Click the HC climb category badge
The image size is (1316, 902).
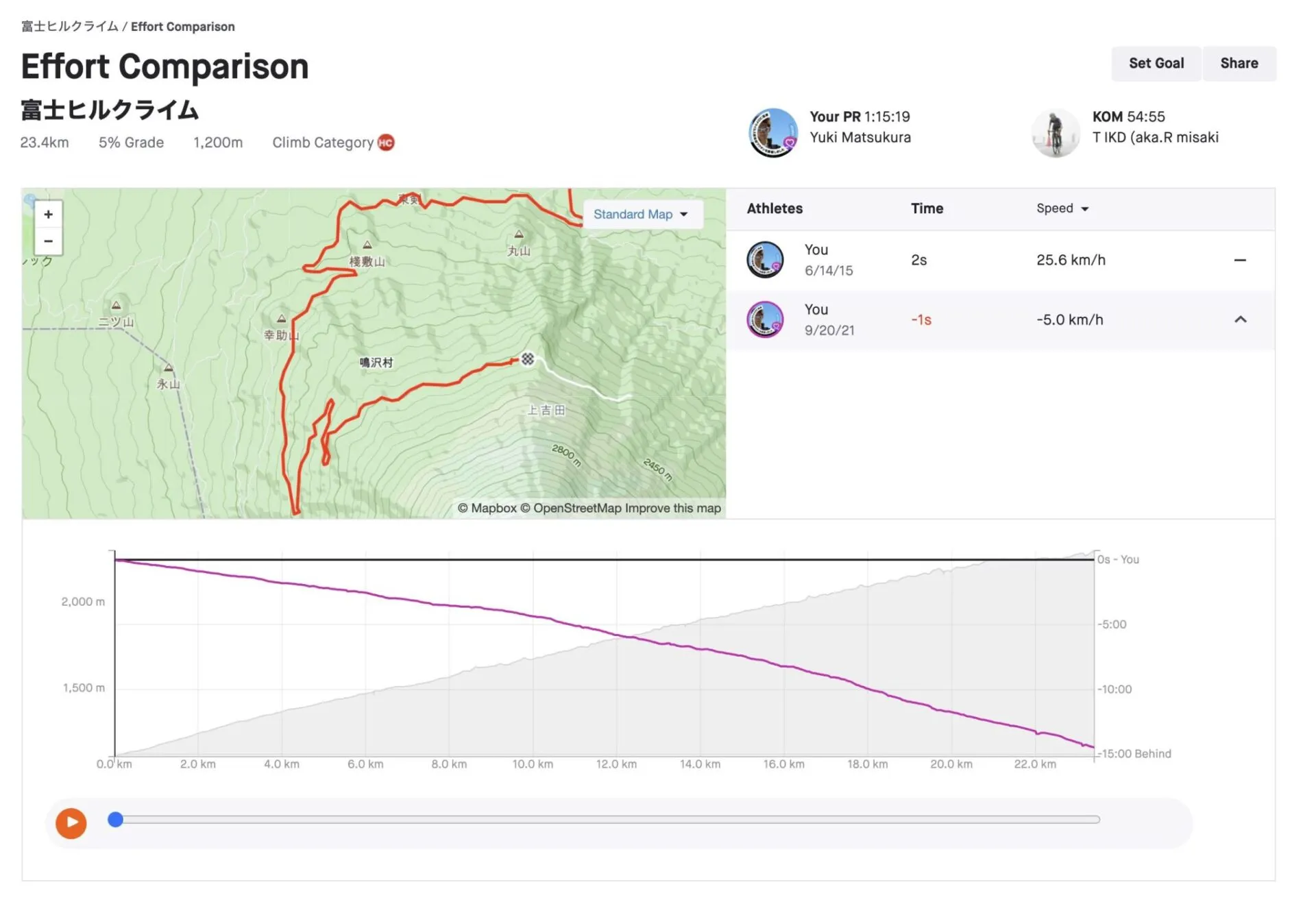click(386, 143)
